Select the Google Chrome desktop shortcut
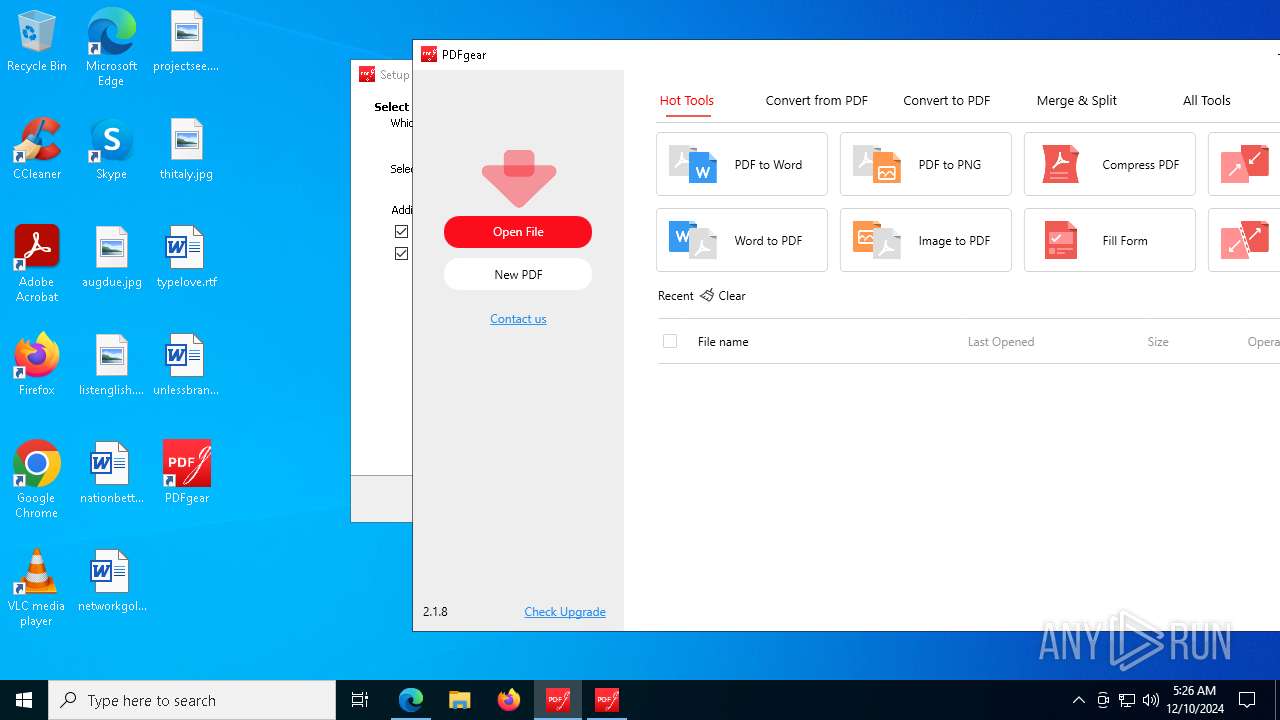The width and height of the screenshot is (1280, 720). pos(37,480)
